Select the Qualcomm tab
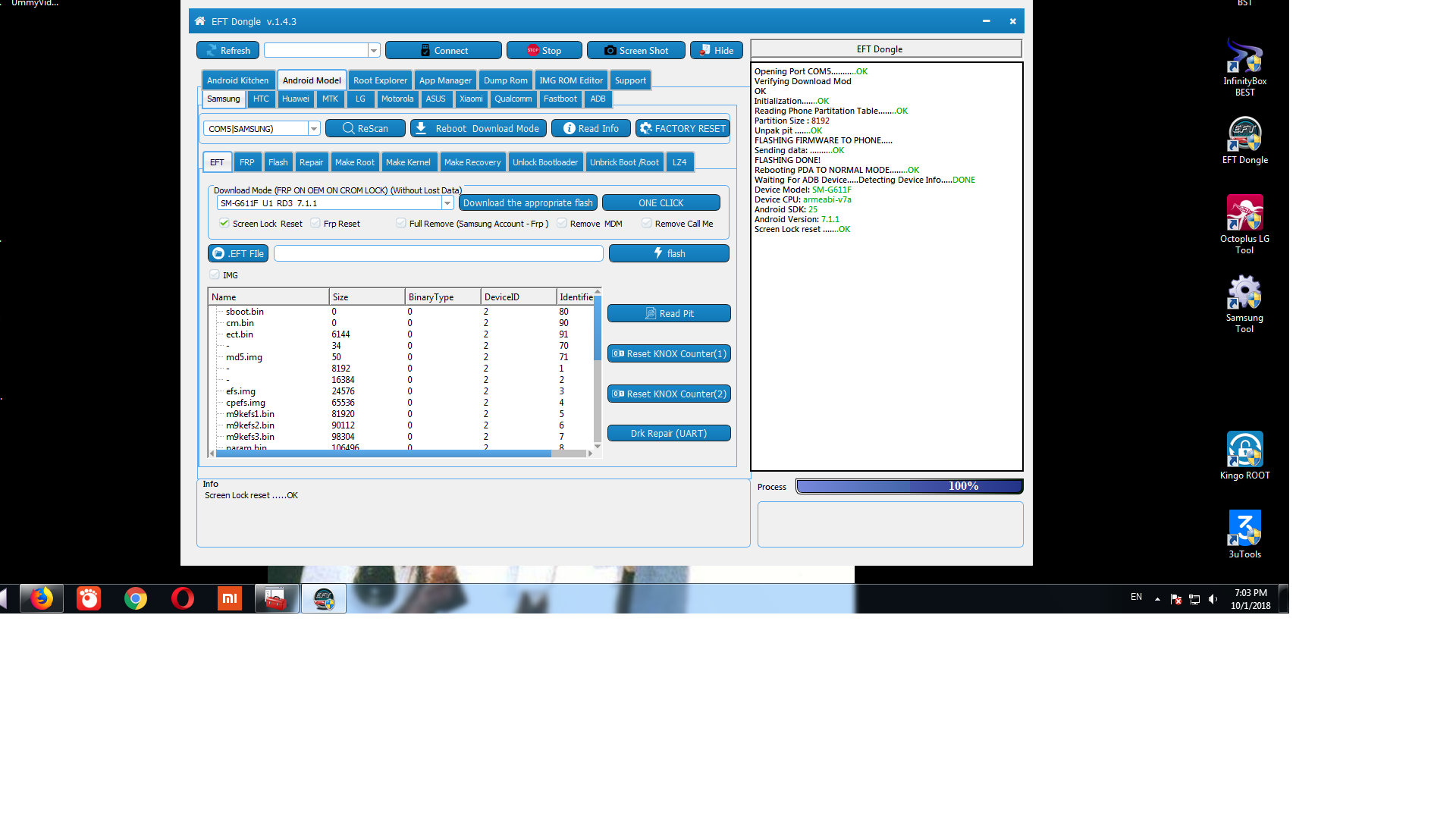Viewport: 1456px width, 819px height. pos(513,99)
